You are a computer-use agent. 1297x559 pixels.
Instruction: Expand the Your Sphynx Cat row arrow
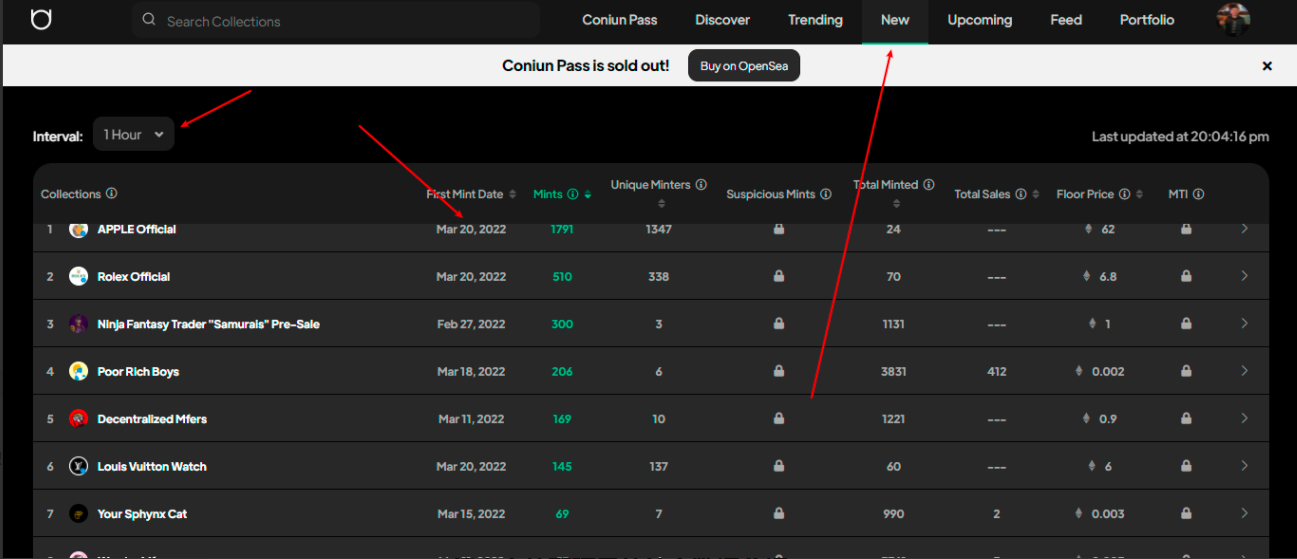tap(1244, 514)
